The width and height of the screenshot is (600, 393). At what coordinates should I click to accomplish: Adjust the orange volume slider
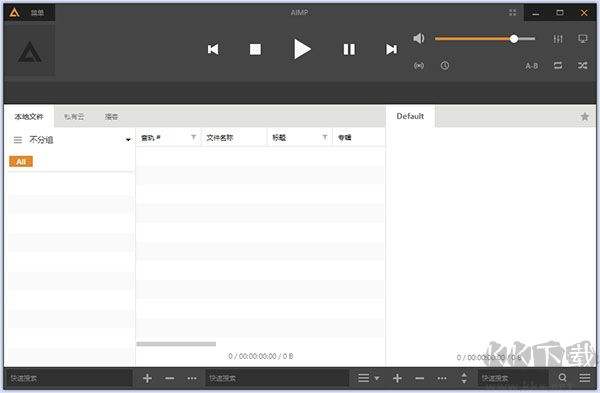click(485, 39)
